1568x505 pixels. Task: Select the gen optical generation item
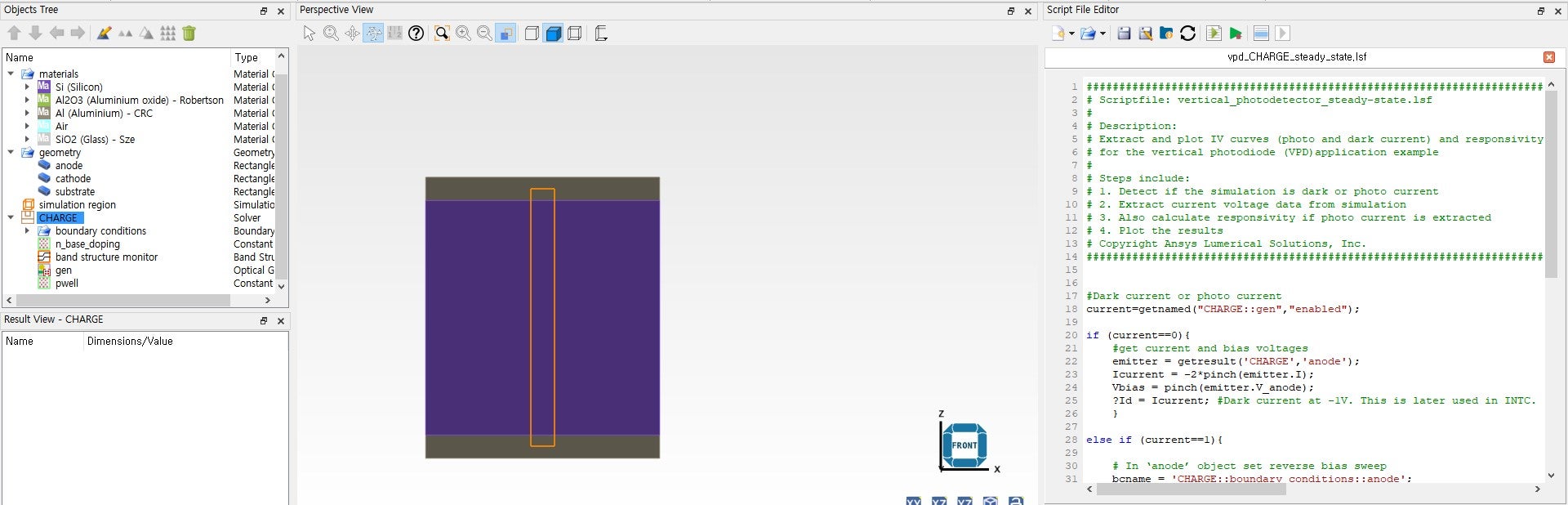pos(63,270)
